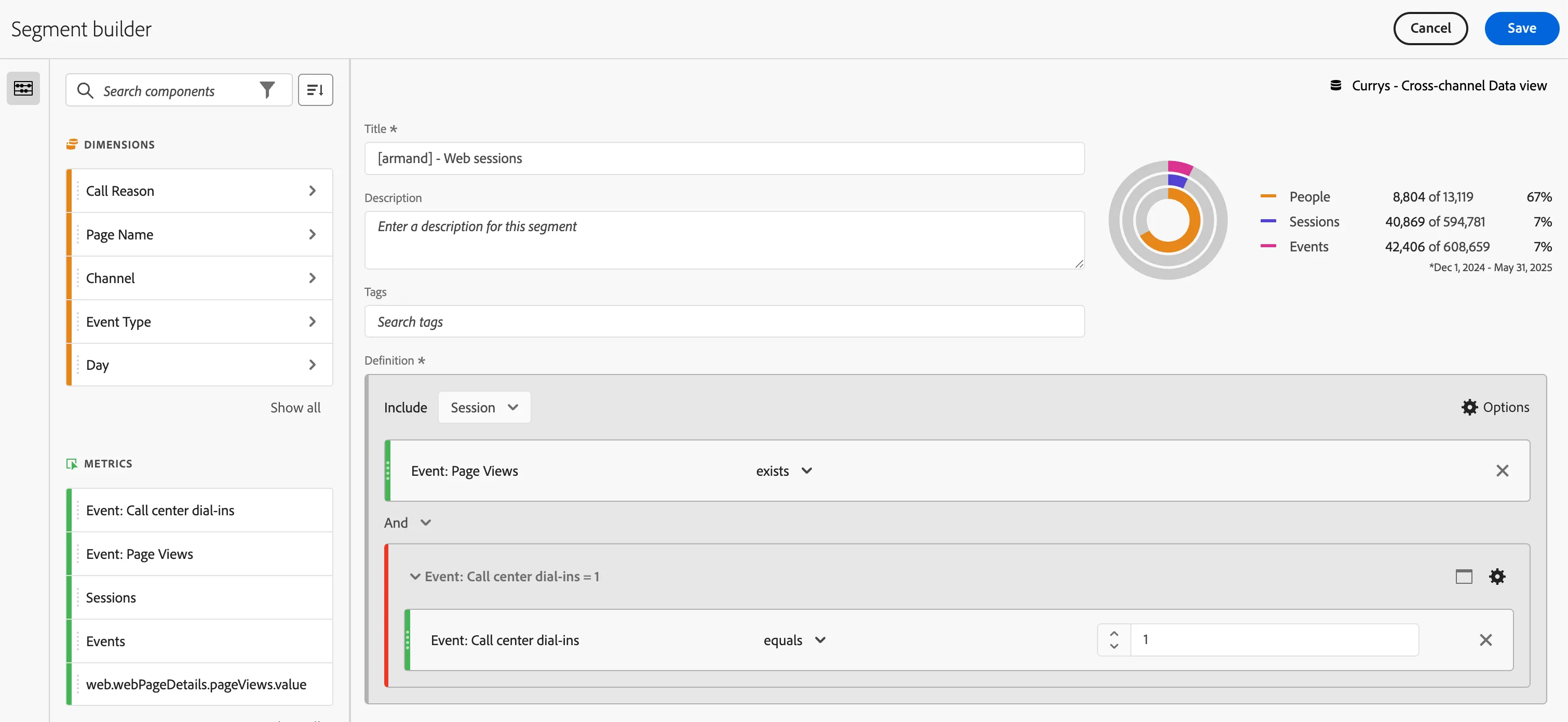
Task: Open the Options gear for the definition
Action: 1495,407
